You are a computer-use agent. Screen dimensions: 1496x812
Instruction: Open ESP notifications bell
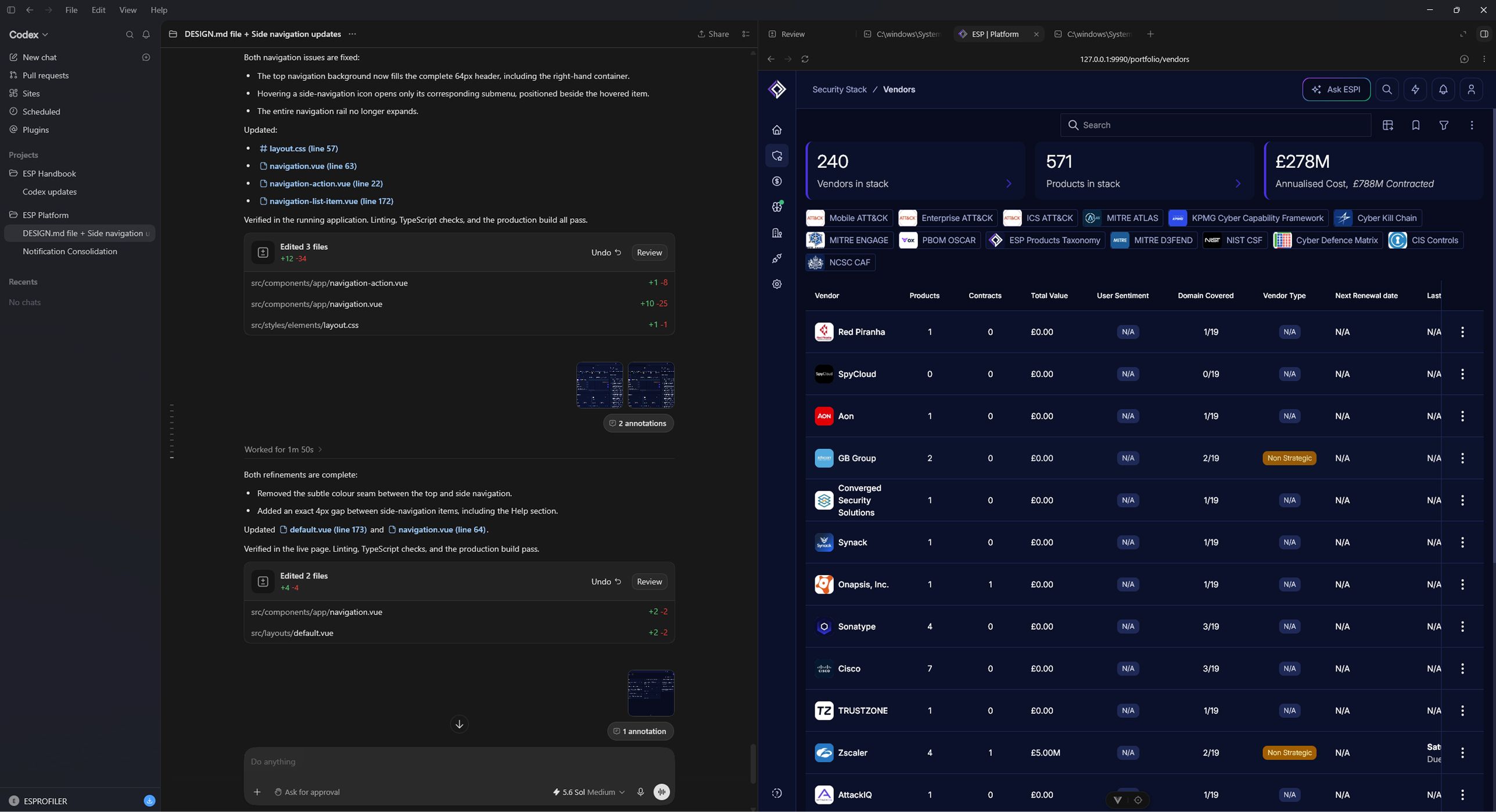point(1443,89)
